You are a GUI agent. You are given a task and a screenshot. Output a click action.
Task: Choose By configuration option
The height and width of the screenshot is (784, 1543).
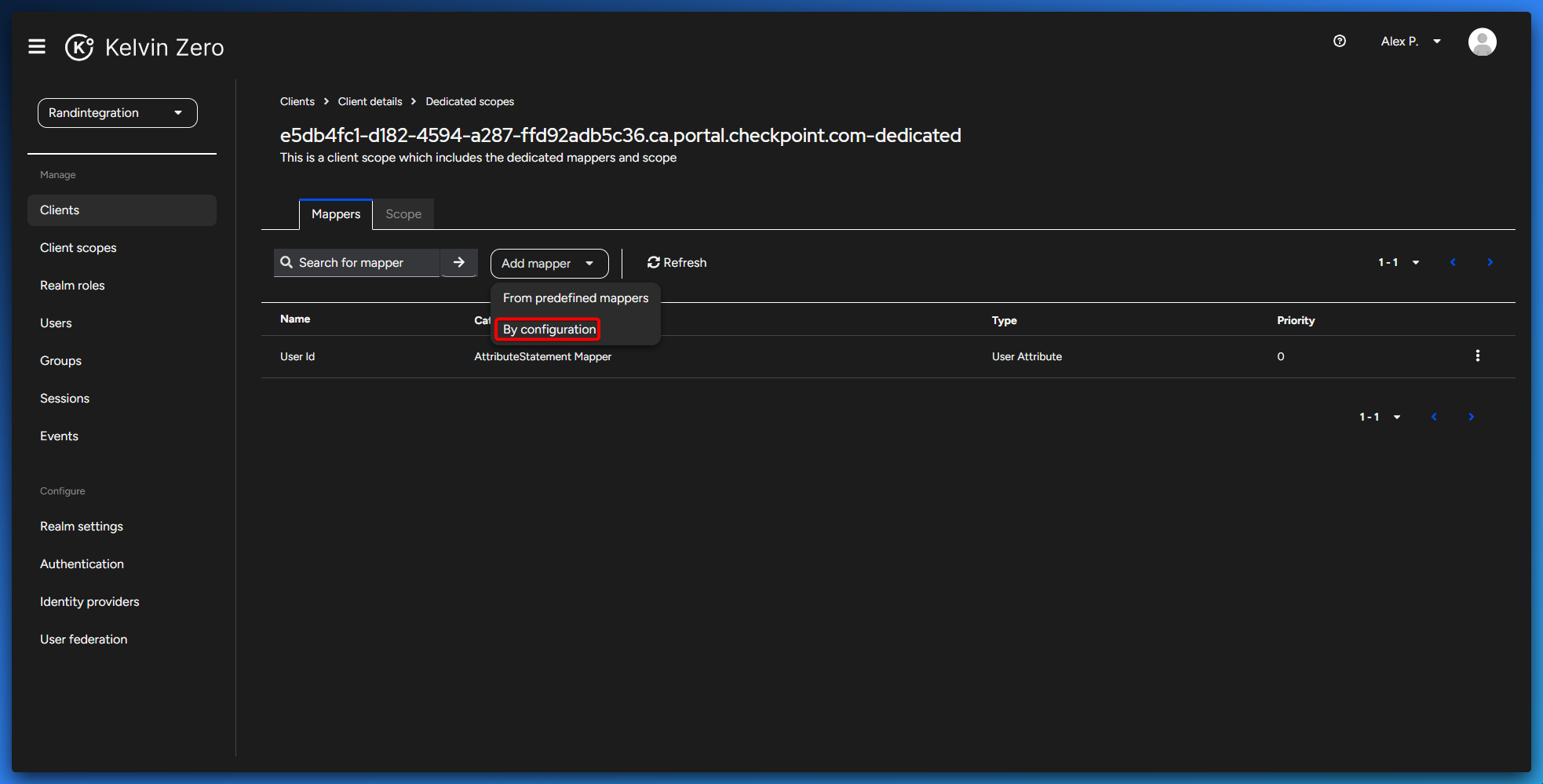click(549, 330)
